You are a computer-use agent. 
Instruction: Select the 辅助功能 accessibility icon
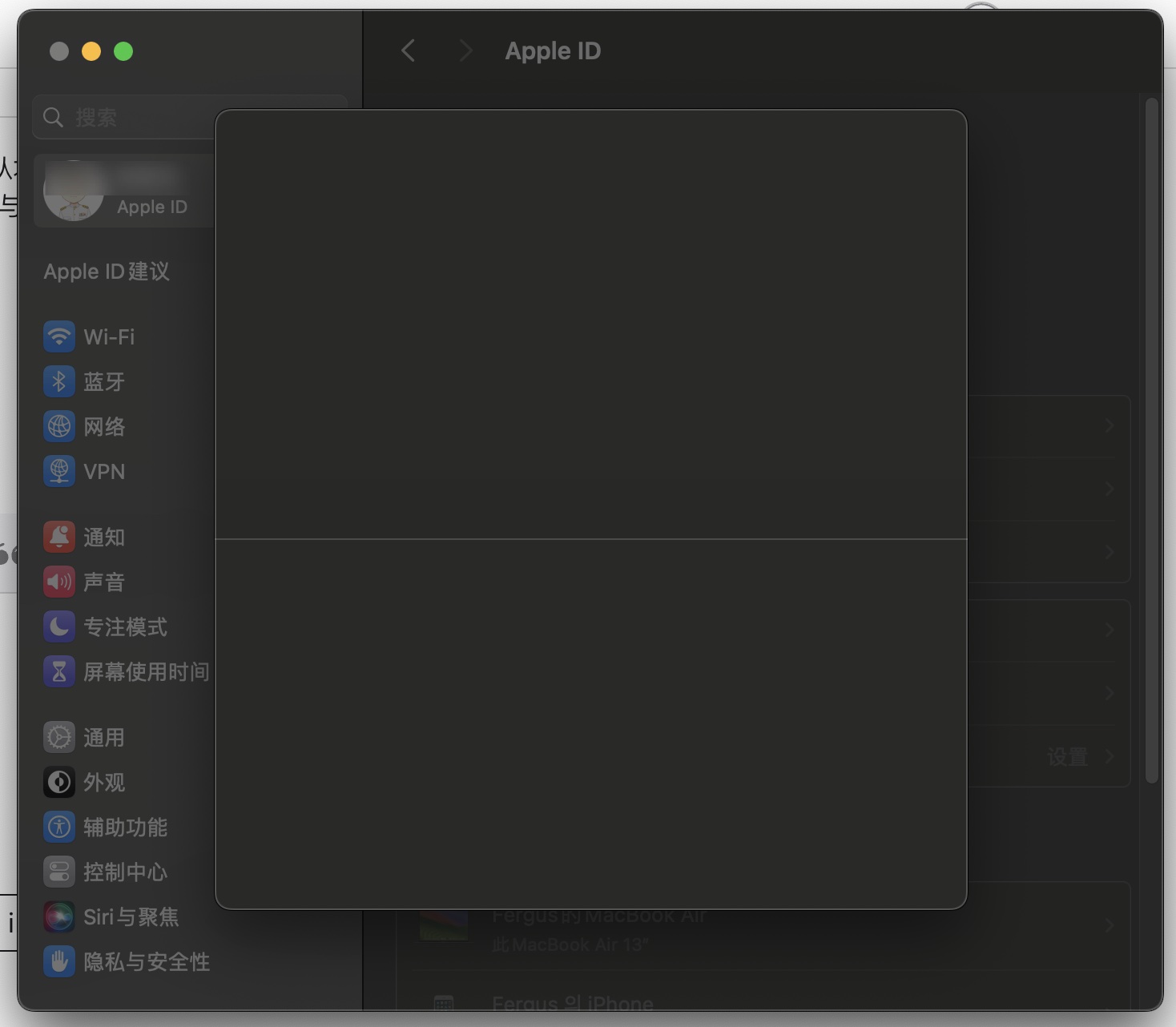58,827
